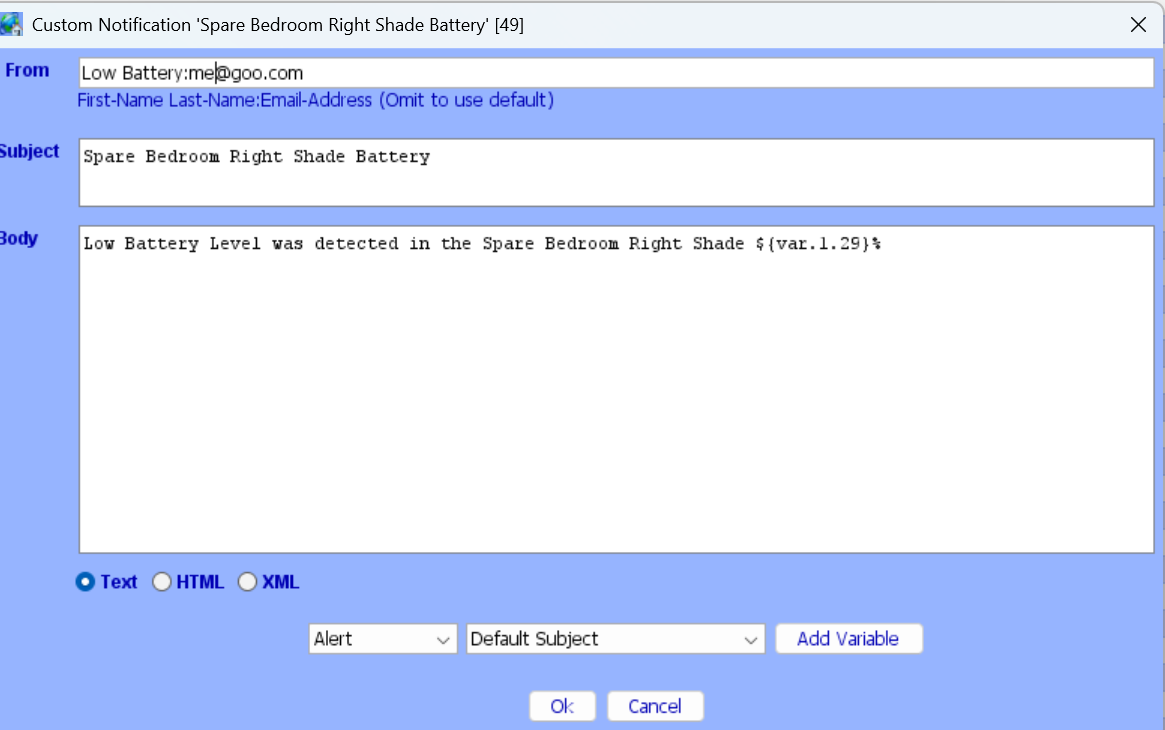Screen dimensions: 1165x730
Task: Click the globe app icon in the title bar
Action: point(11,24)
